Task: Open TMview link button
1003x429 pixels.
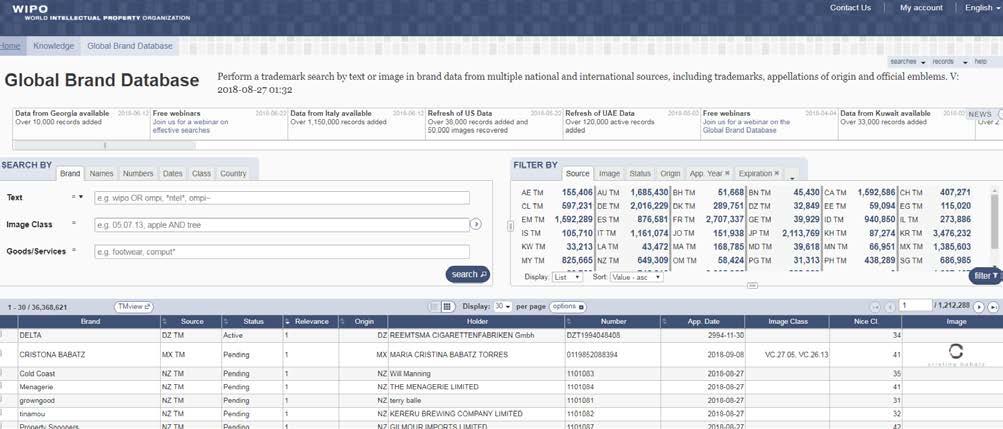Action: pos(134,307)
